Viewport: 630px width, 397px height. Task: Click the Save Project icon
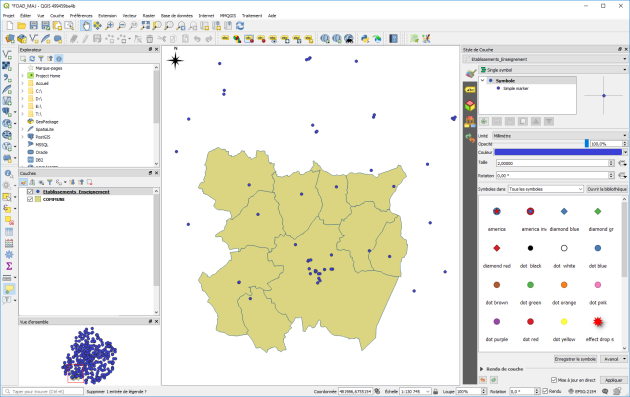pos(33,26)
